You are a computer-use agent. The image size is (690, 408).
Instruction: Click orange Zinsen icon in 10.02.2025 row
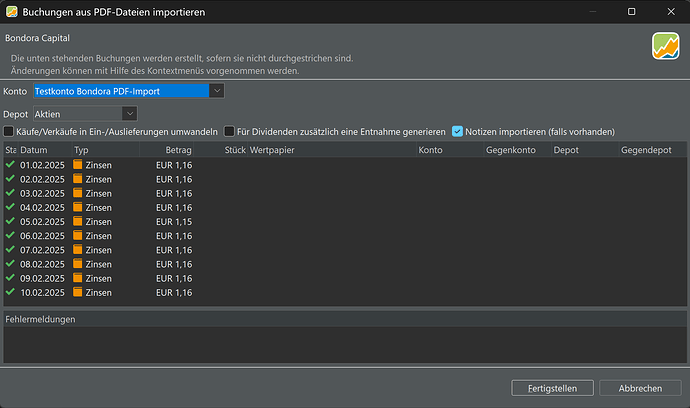78,292
